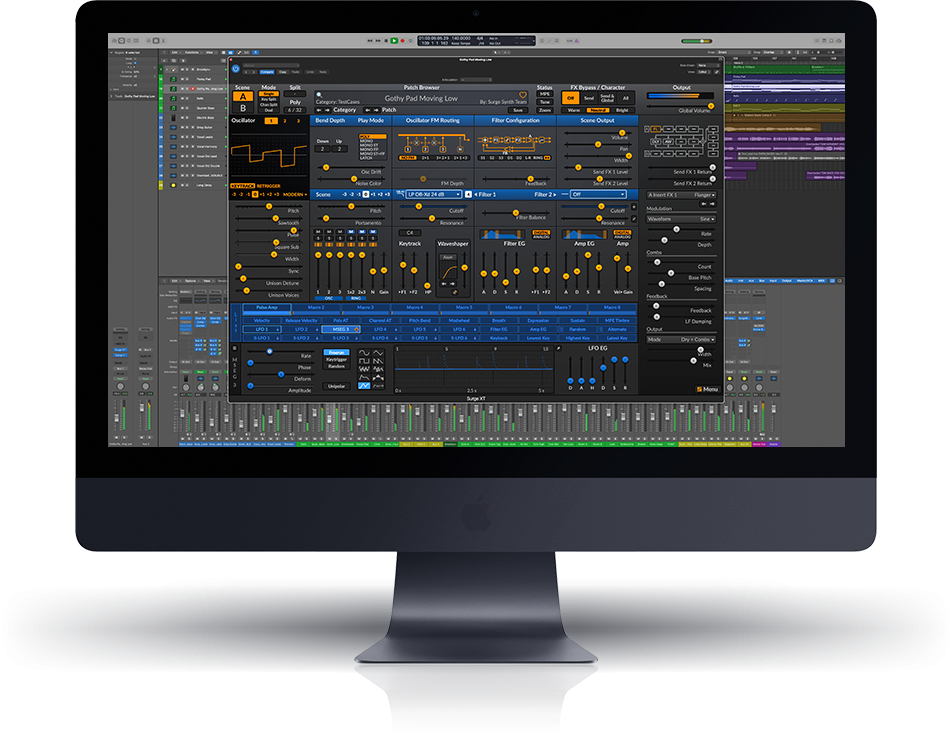Click the next patch arrow
This screenshot has width=952, height=735.
pos(376,110)
